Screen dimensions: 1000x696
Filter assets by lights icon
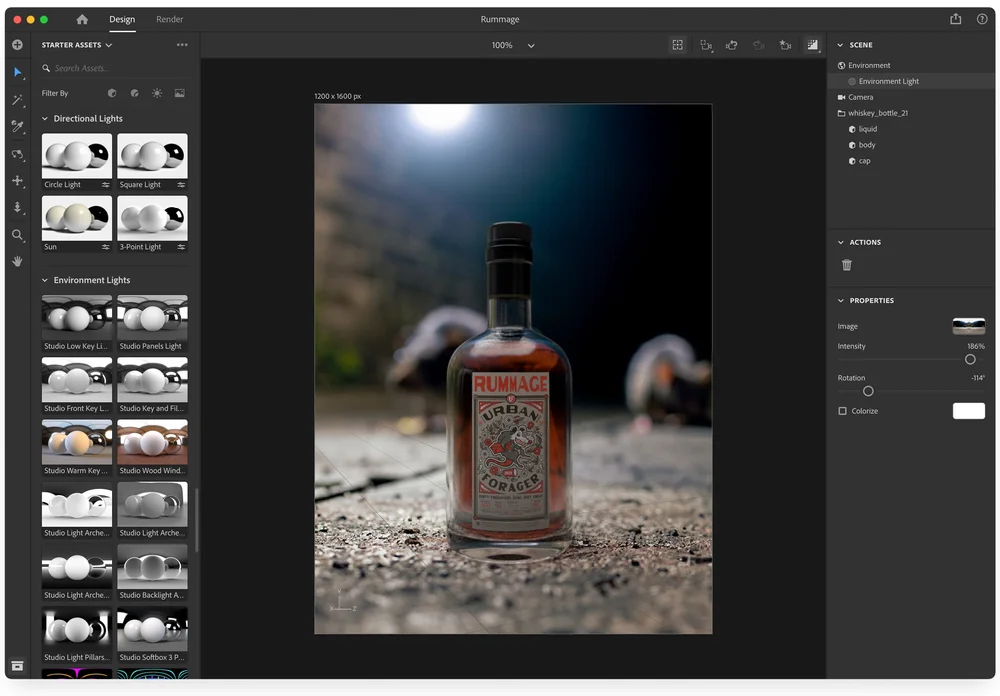[157, 93]
